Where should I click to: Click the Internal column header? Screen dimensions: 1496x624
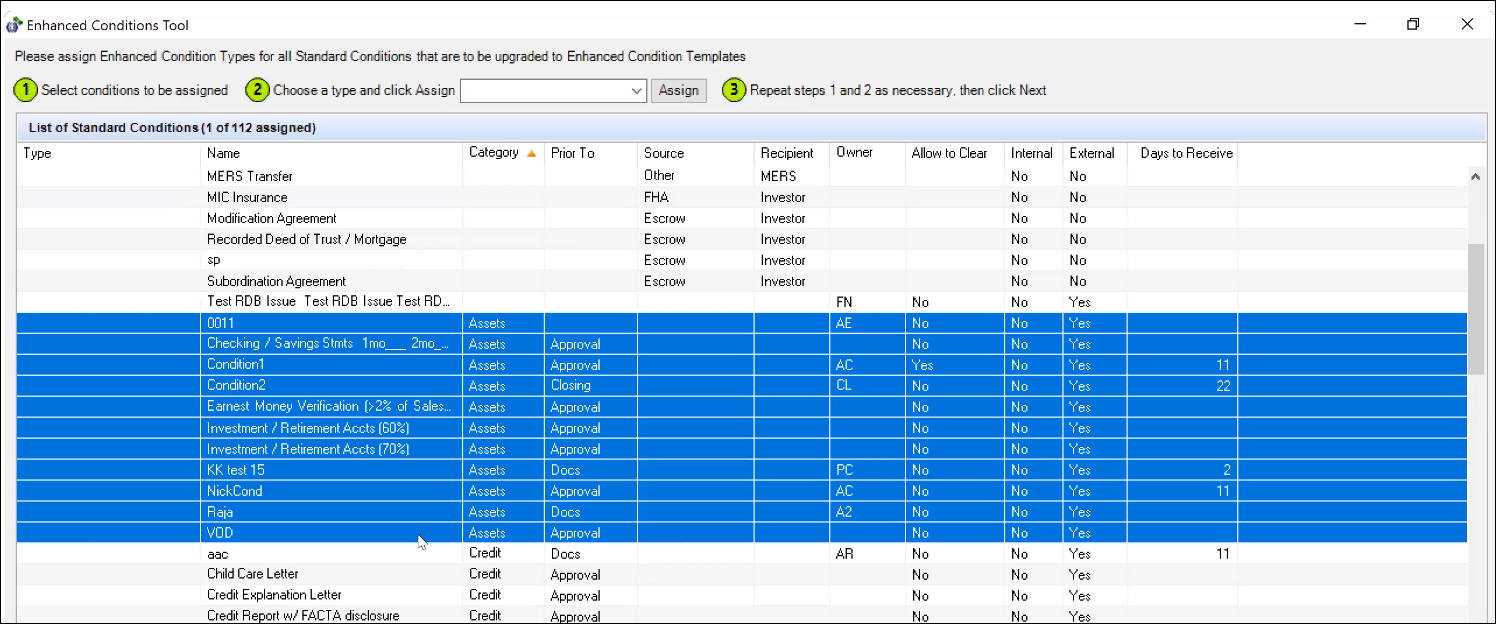click(x=1031, y=154)
